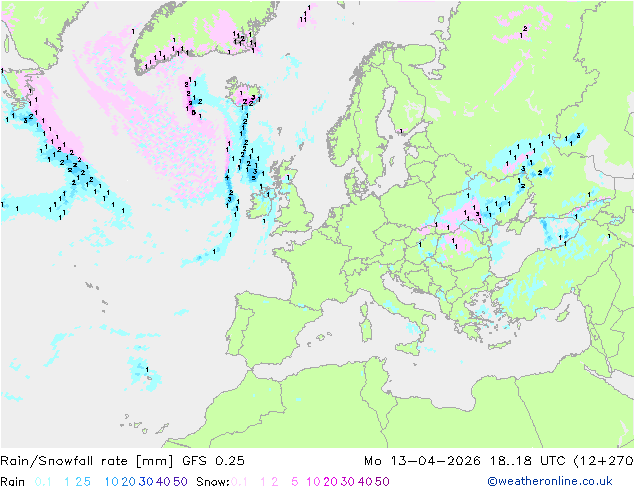Select the snow legend value 5
The image size is (634, 490).
point(294,482)
